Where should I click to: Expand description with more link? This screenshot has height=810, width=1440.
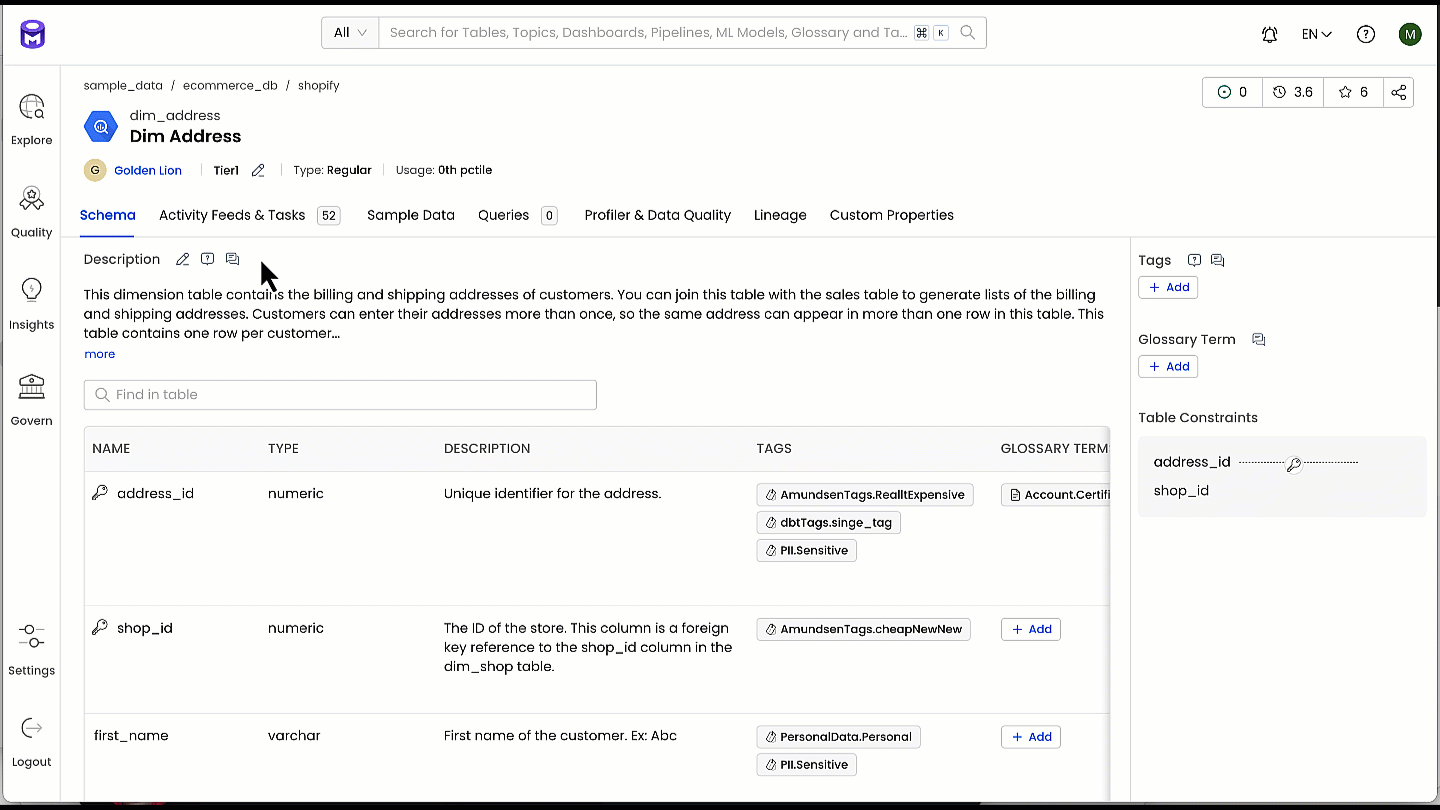point(99,354)
